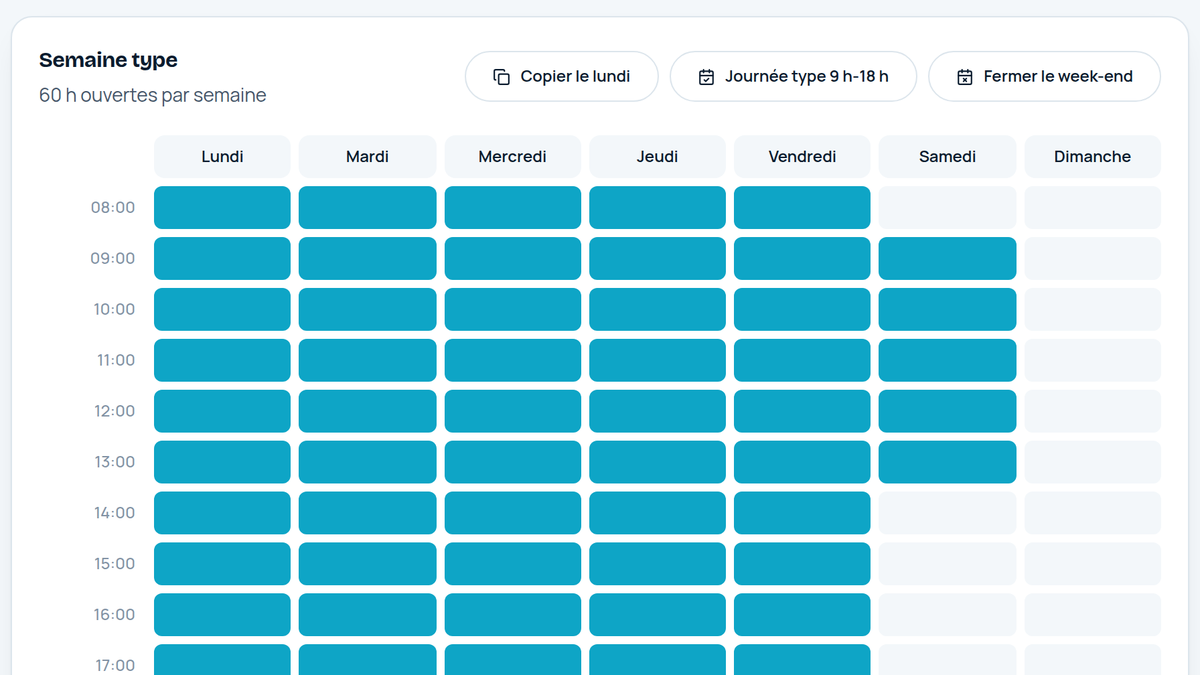This screenshot has height=675, width=1200.
Task: Toggle the Samedi 08:00 slot
Action: 947,207
